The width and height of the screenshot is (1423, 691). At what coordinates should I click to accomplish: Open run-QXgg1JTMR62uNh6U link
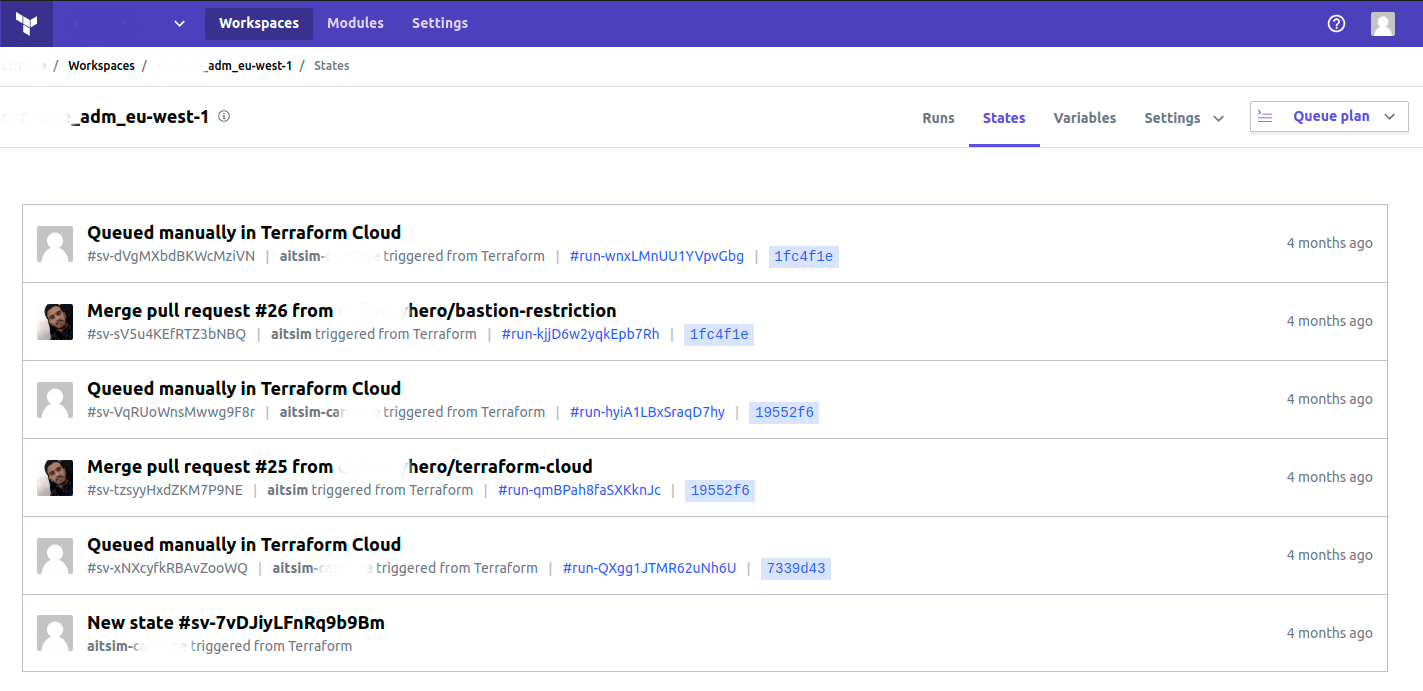(649, 568)
